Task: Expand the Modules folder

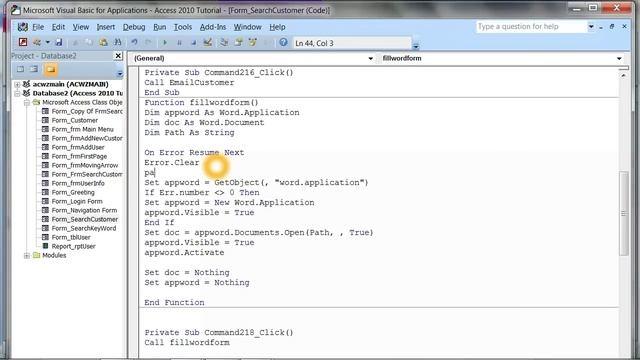Action: (27, 256)
